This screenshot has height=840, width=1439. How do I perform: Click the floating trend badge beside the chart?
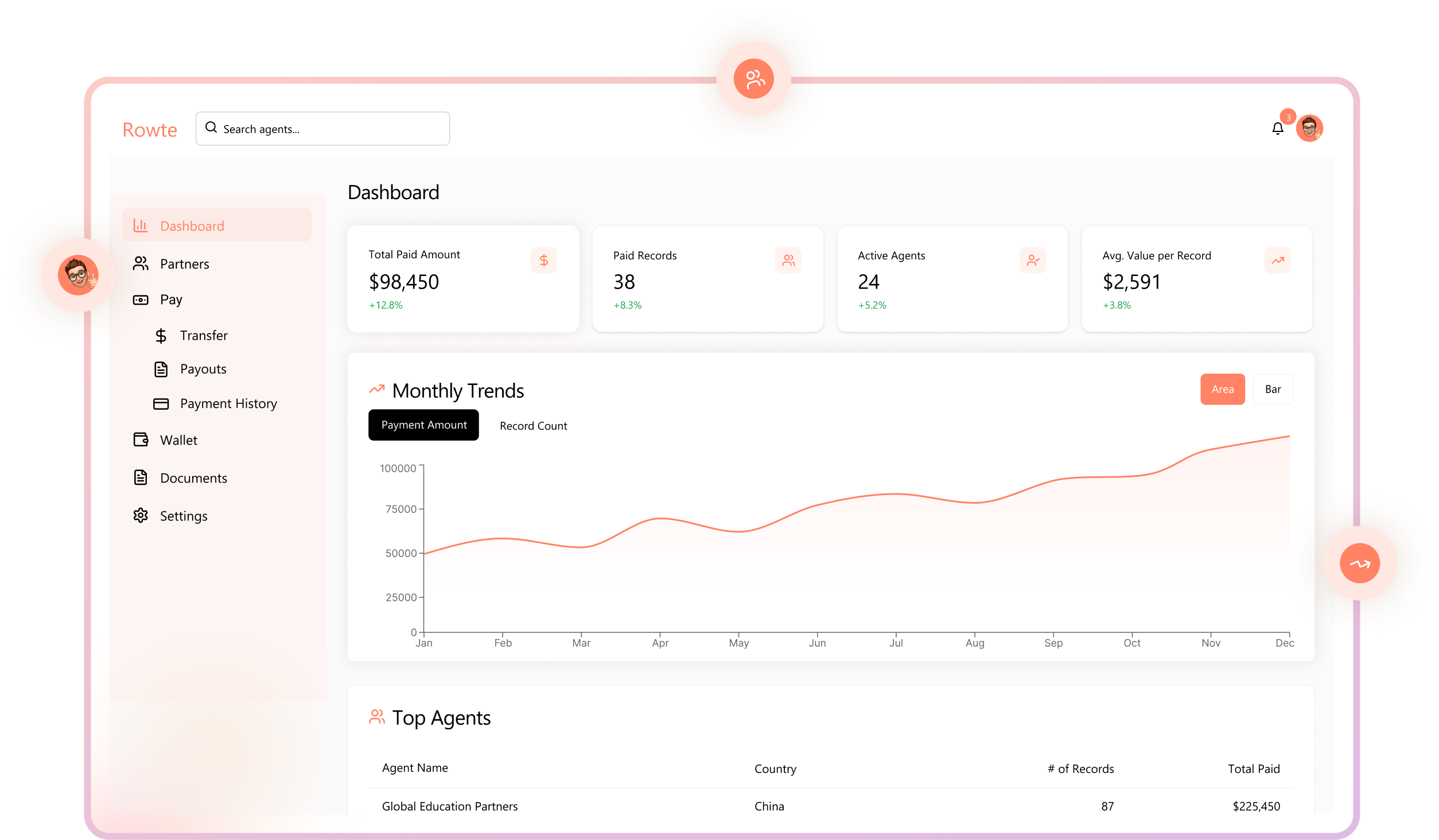(1360, 563)
